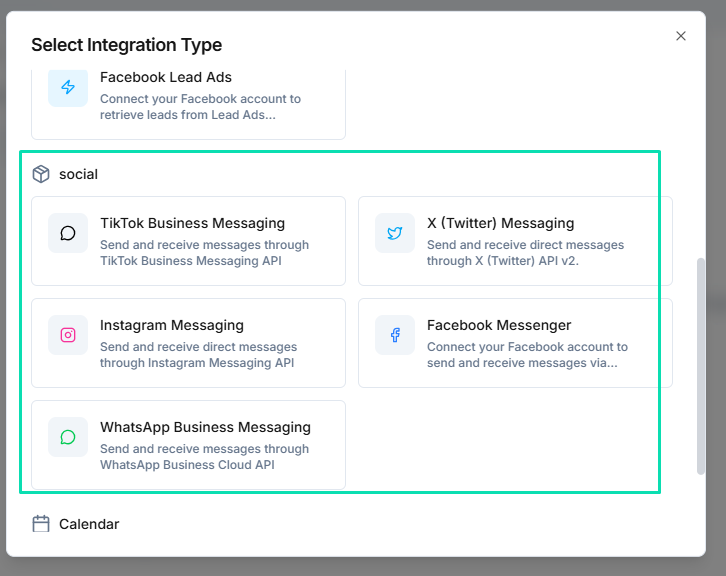This screenshot has width=726, height=576.
Task: Close the Select Integration Type dialog
Action: tap(681, 36)
